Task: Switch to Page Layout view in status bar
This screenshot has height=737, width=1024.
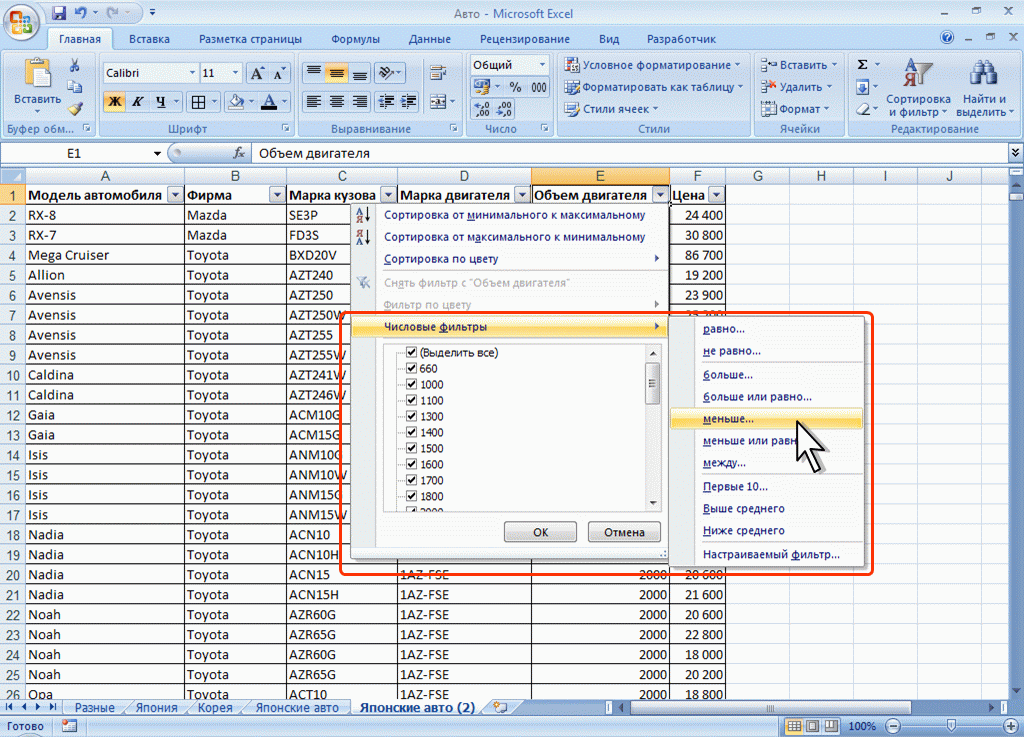Action: (x=812, y=726)
